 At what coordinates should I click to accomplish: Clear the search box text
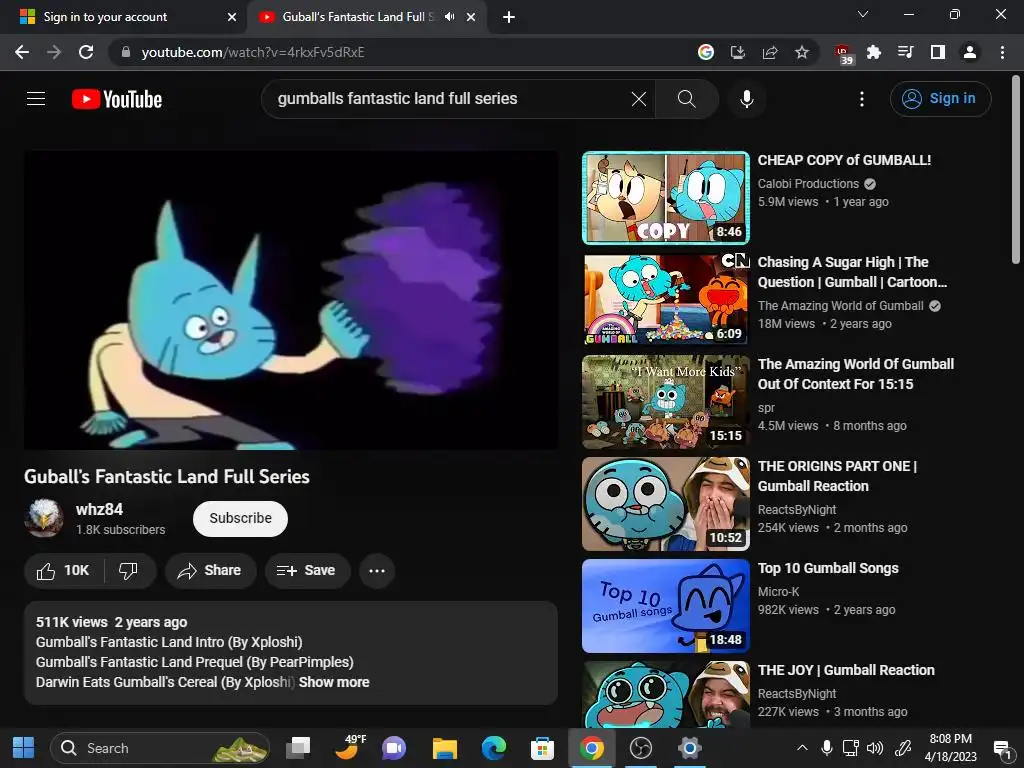[x=639, y=99]
